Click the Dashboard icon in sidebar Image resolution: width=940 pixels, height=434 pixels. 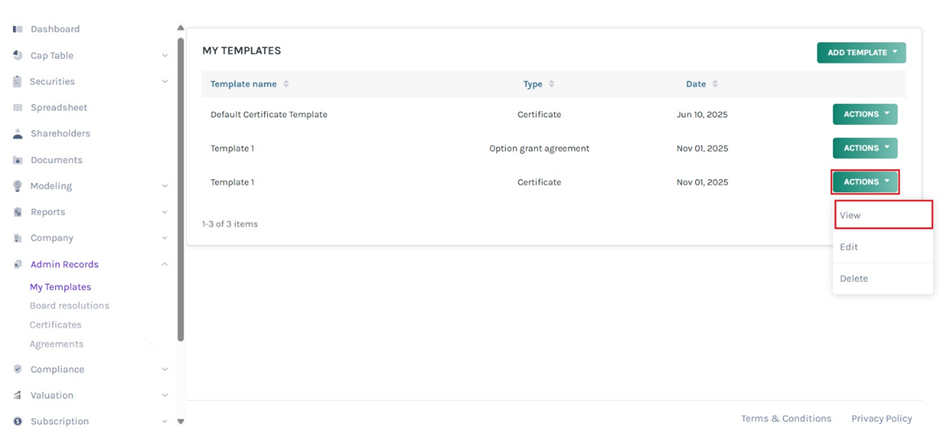[17, 29]
